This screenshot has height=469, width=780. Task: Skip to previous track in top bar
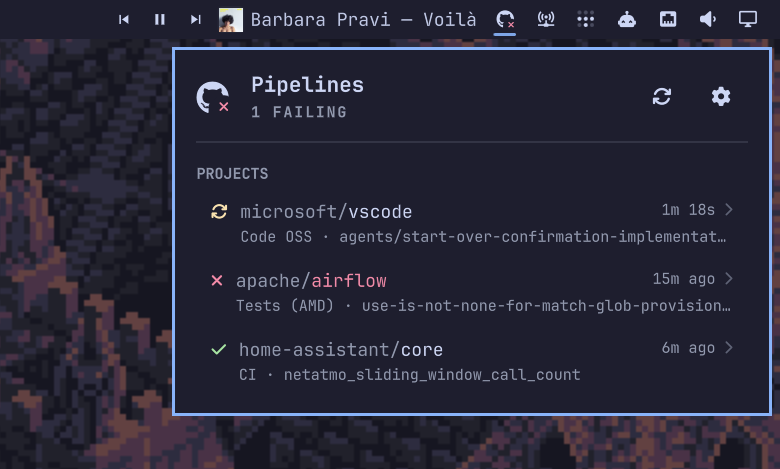(x=124, y=19)
